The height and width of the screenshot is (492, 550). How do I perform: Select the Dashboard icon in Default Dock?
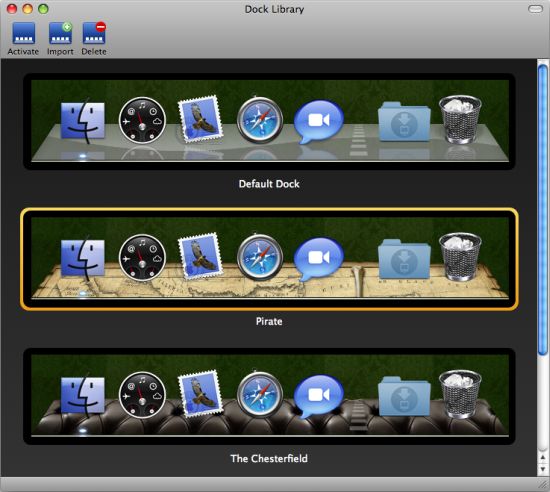click(x=142, y=120)
